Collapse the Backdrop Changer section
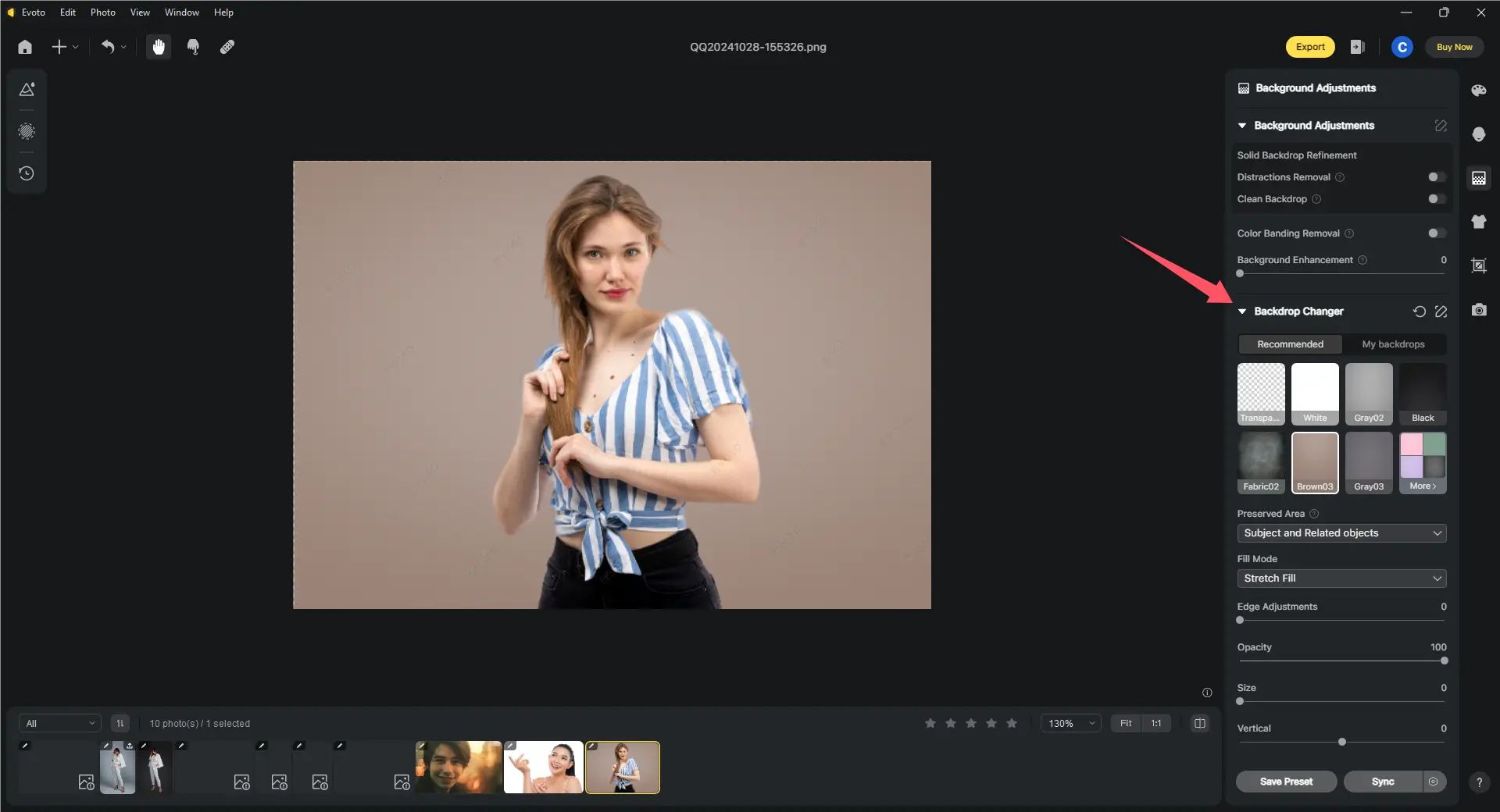Image resolution: width=1500 pixels, height=812 pixels. pos(1242,311)
